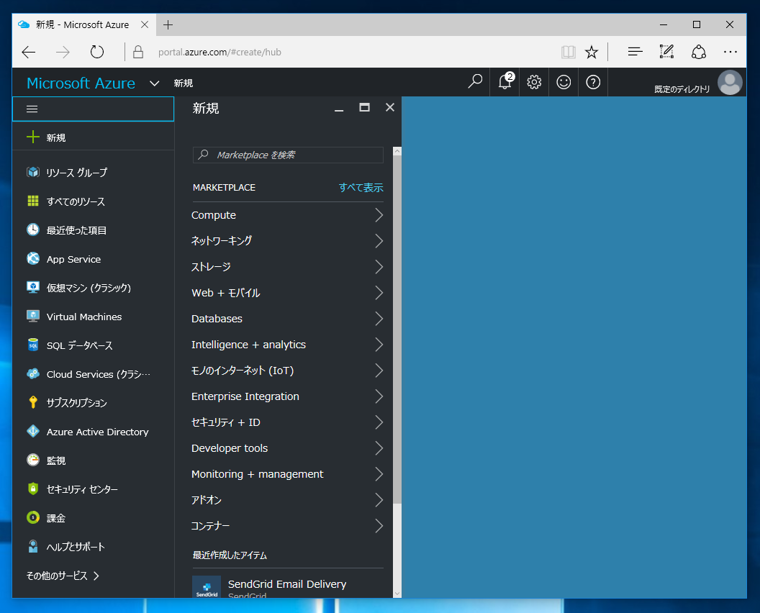Open browser reading view book icon
Screen dimensions: 760x613
tap(568, 52)
